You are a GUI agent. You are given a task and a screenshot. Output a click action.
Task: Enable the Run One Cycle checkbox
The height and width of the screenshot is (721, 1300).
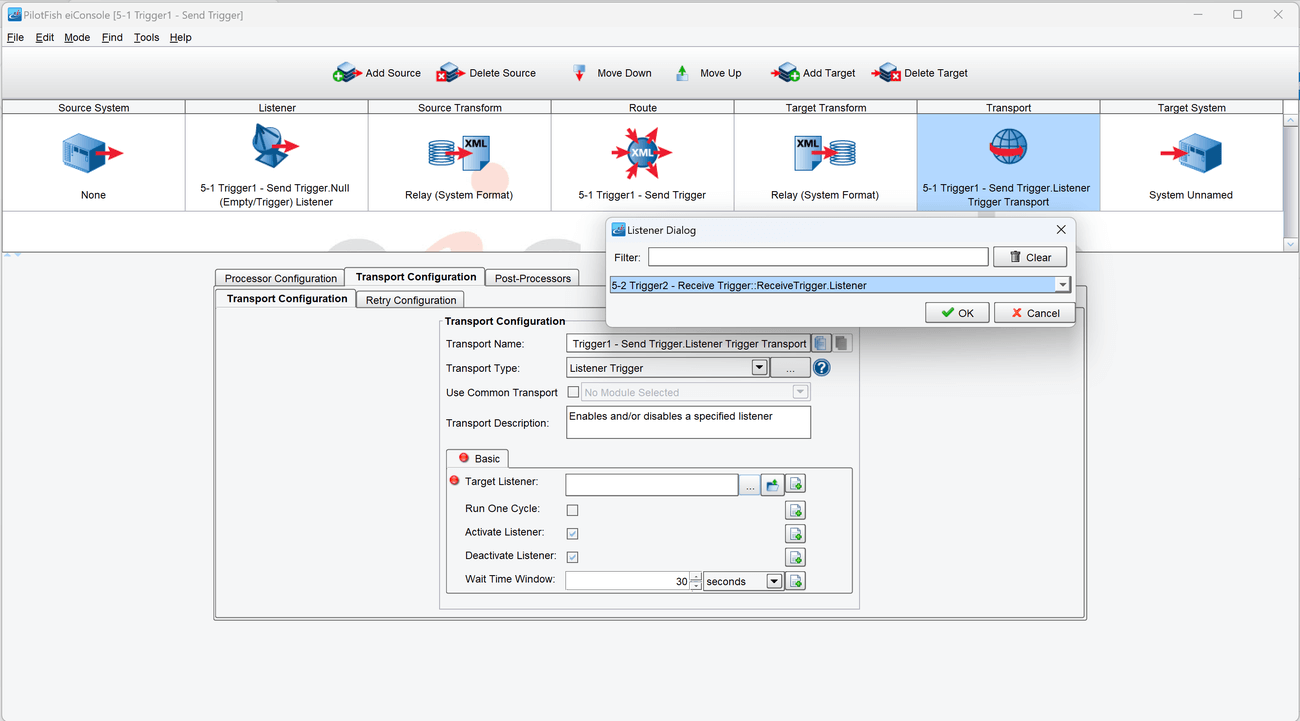pyautogui.click(x=573, y=510)
